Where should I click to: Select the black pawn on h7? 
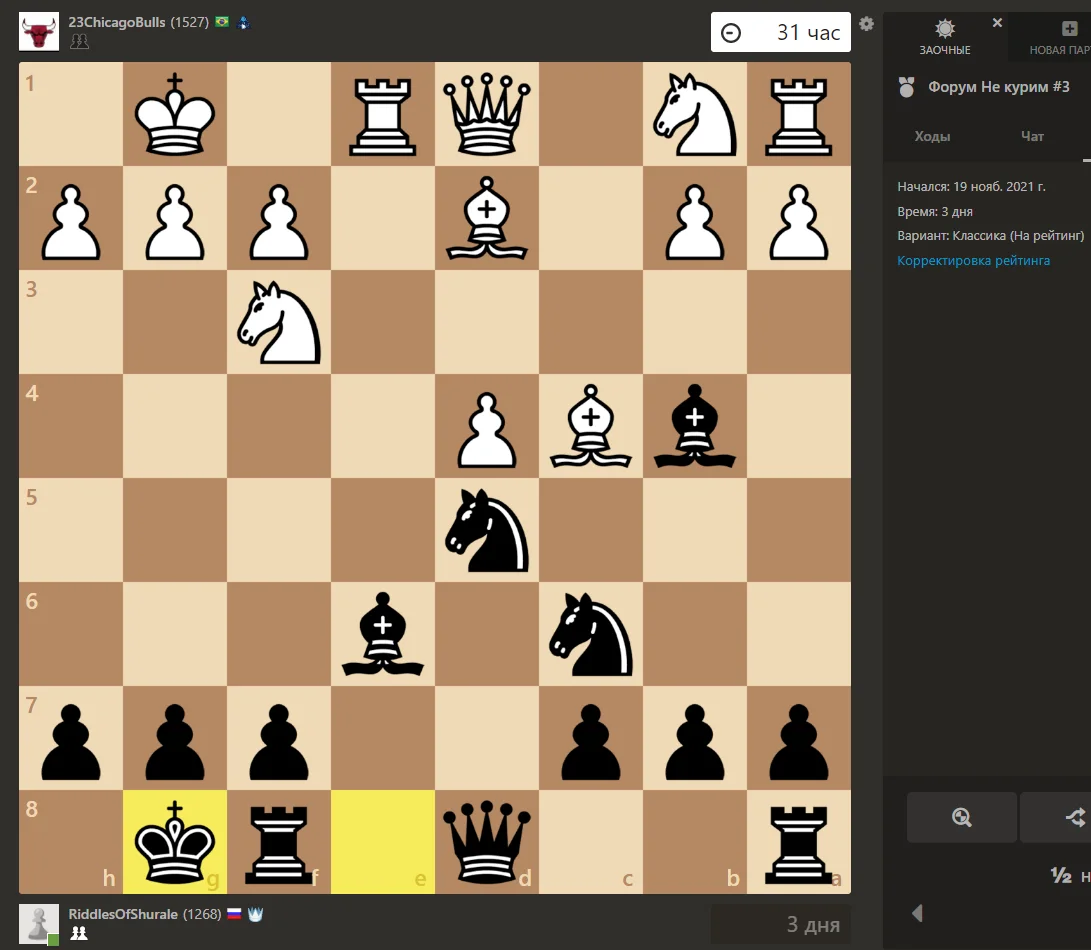coord(71,738)
